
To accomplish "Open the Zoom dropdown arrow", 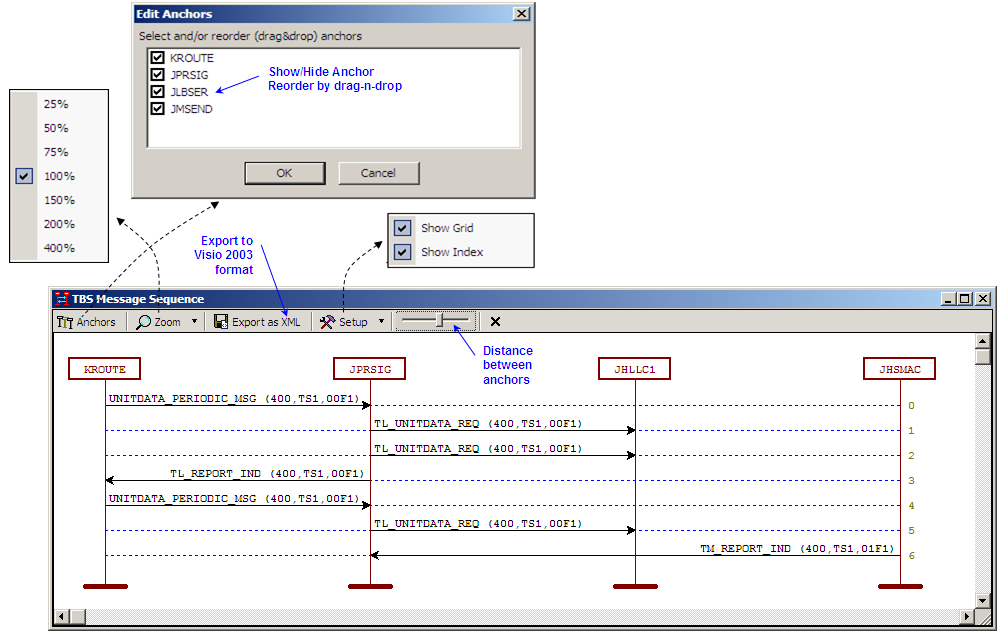I will click(194, 322).
